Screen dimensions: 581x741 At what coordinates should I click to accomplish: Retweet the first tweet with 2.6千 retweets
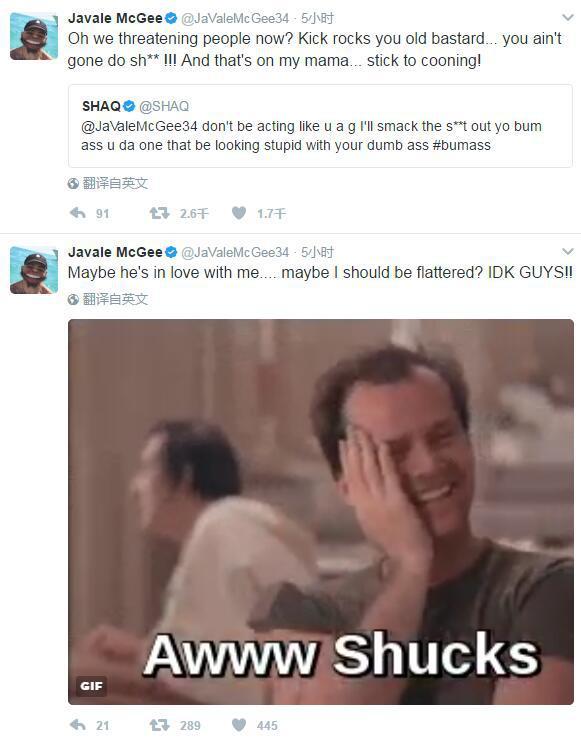tap(159, 213)
